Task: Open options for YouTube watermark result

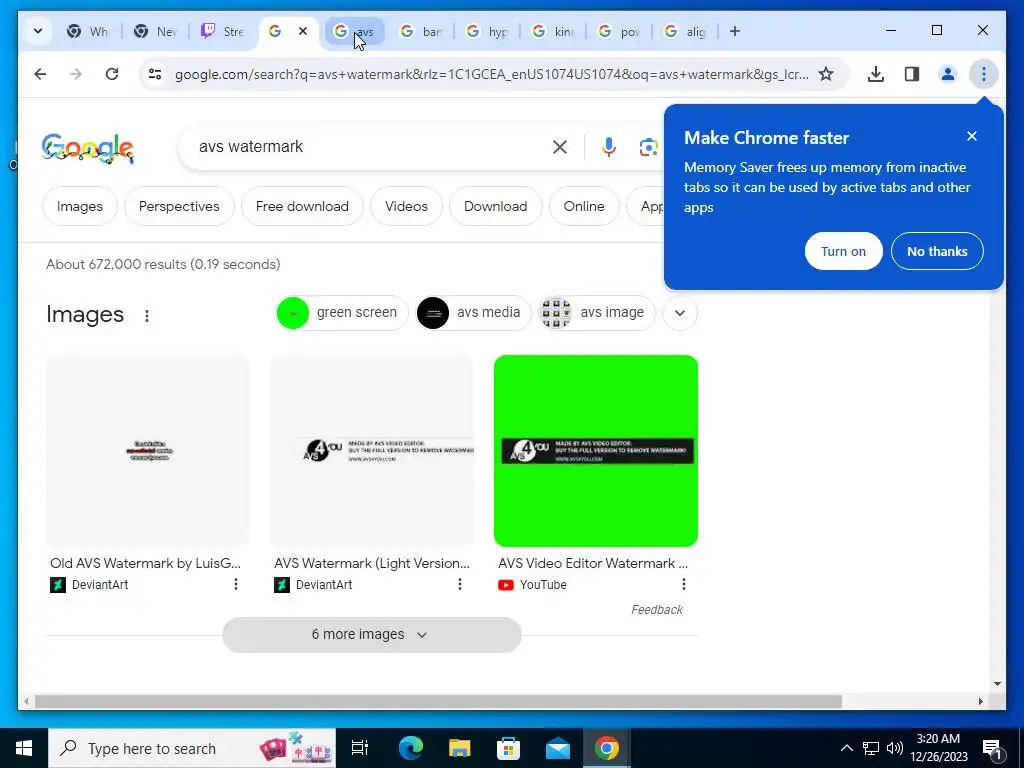Action: click(x=684, y=584)
